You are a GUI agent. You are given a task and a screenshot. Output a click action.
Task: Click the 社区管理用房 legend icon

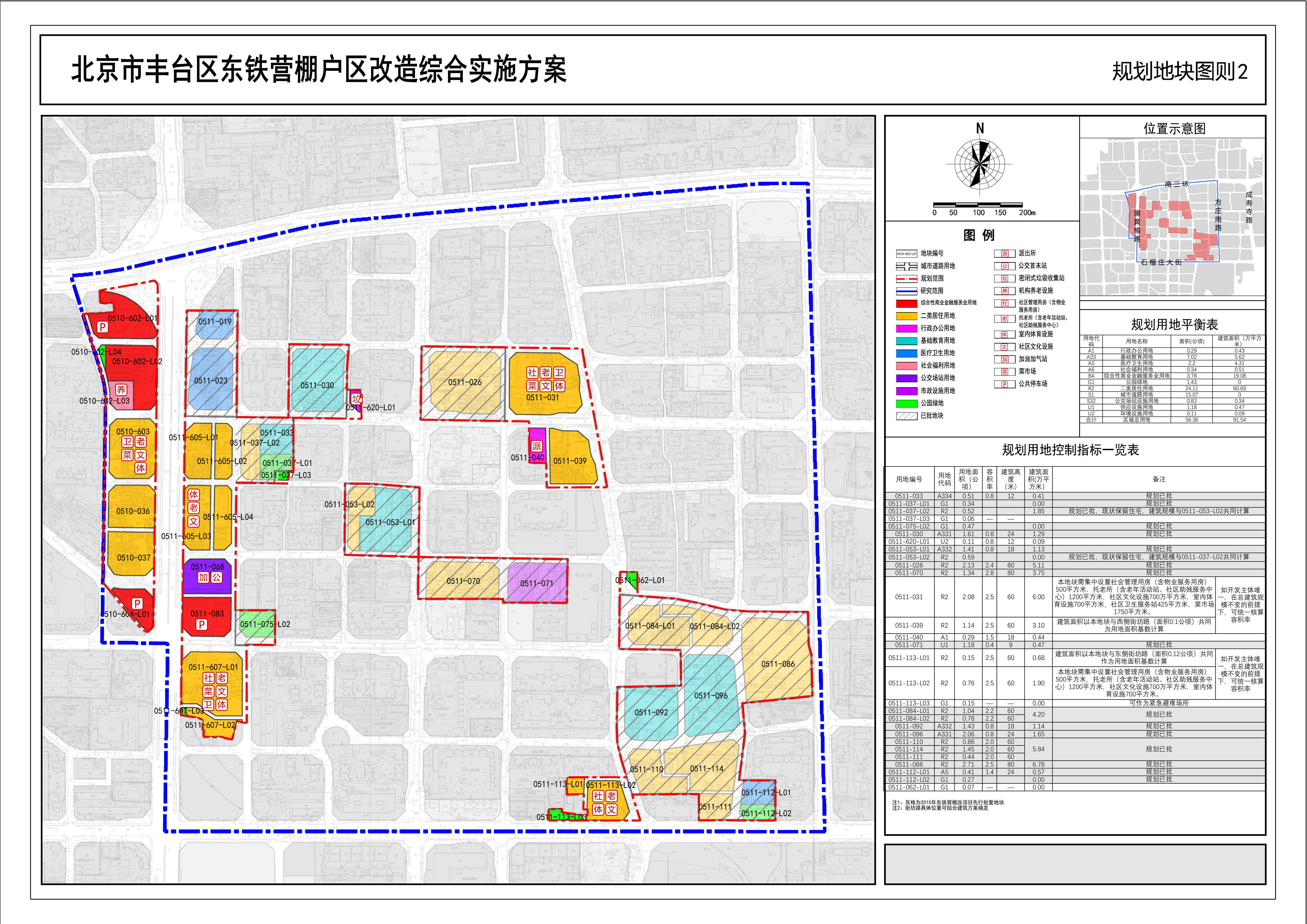click(1005, 303)
